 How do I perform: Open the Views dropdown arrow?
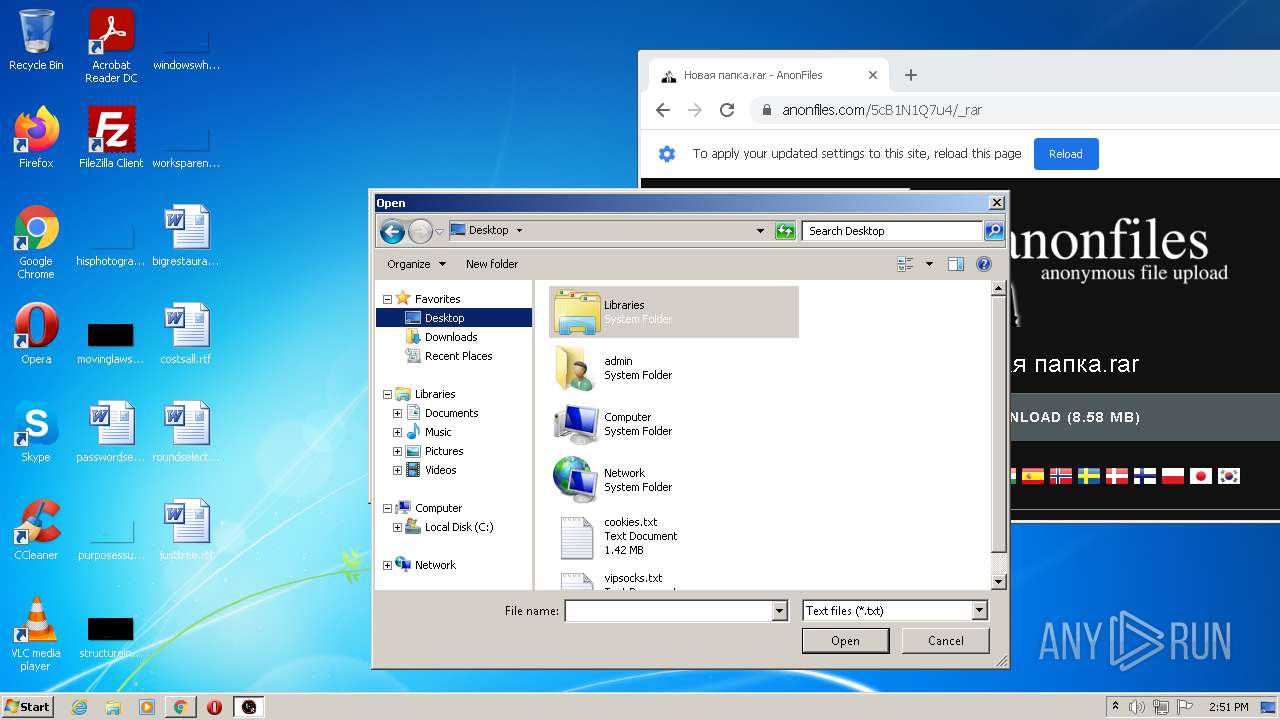coord(929,264)
